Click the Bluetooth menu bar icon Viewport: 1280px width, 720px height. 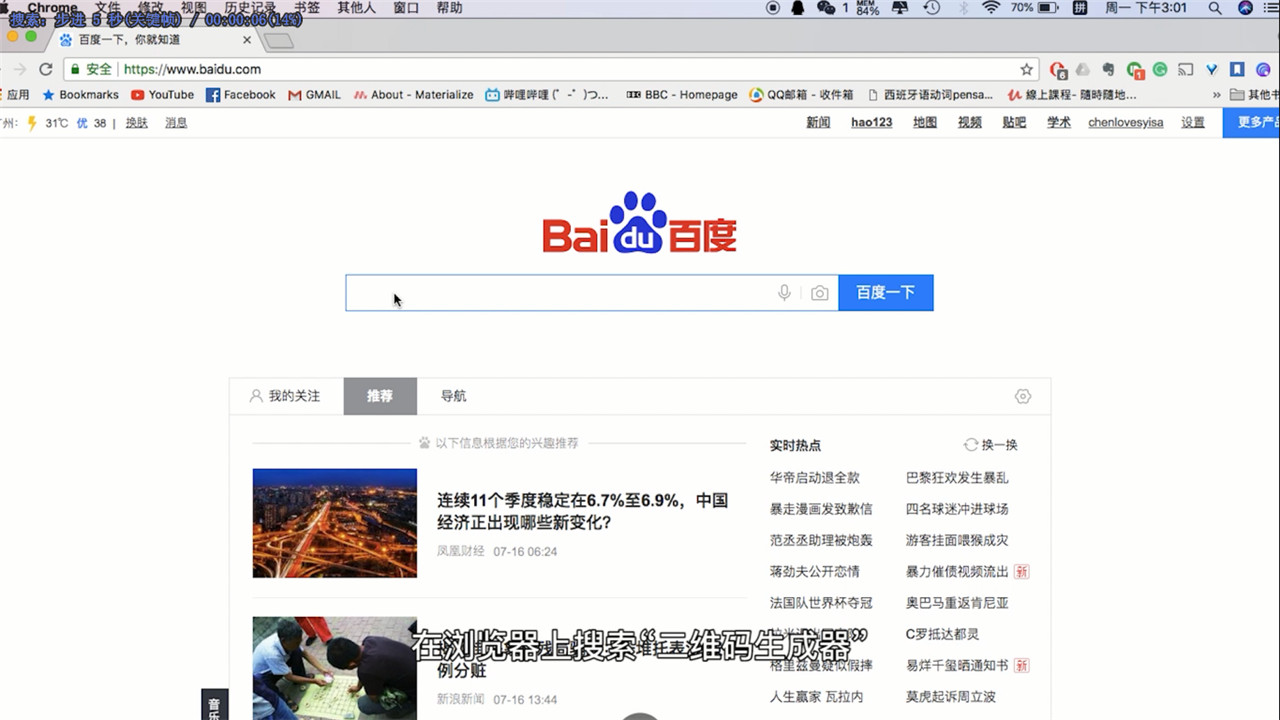(x=964, y=8)
